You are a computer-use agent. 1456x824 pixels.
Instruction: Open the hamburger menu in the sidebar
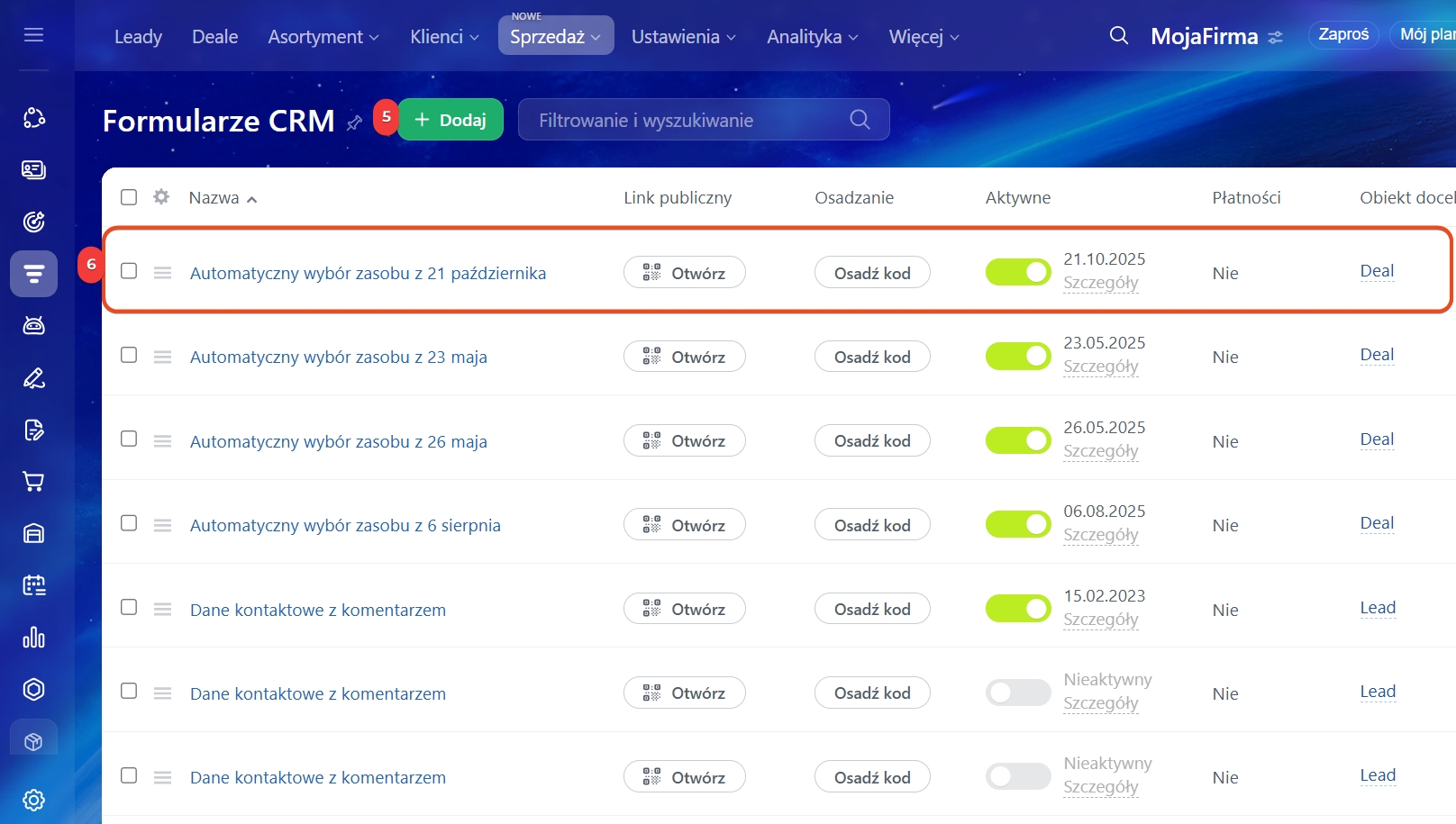33,35
